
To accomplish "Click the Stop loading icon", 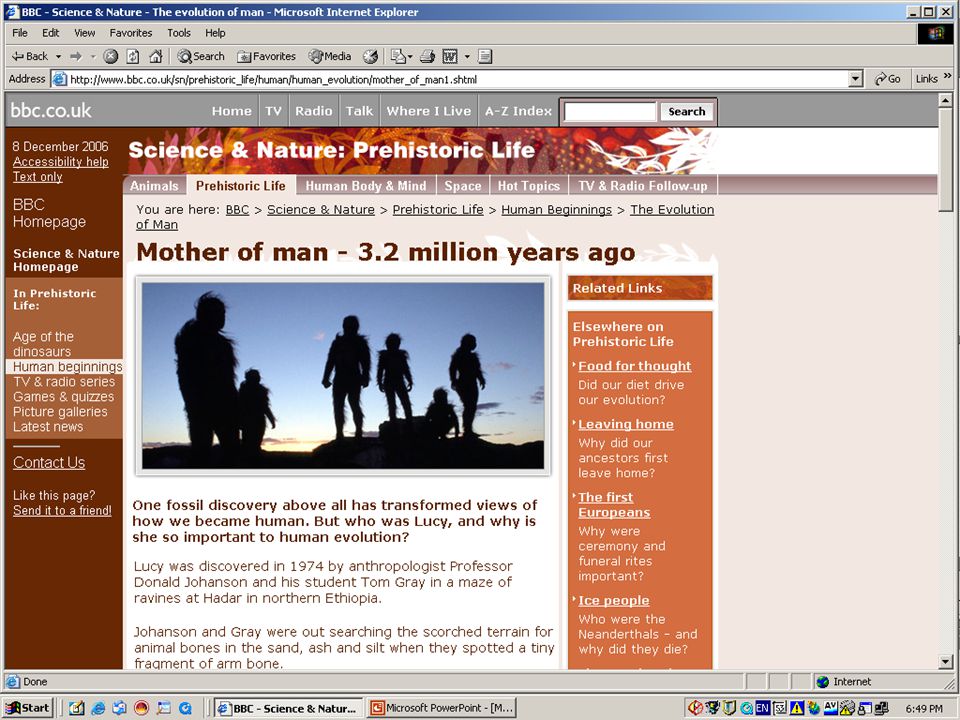I will (110, 56).
